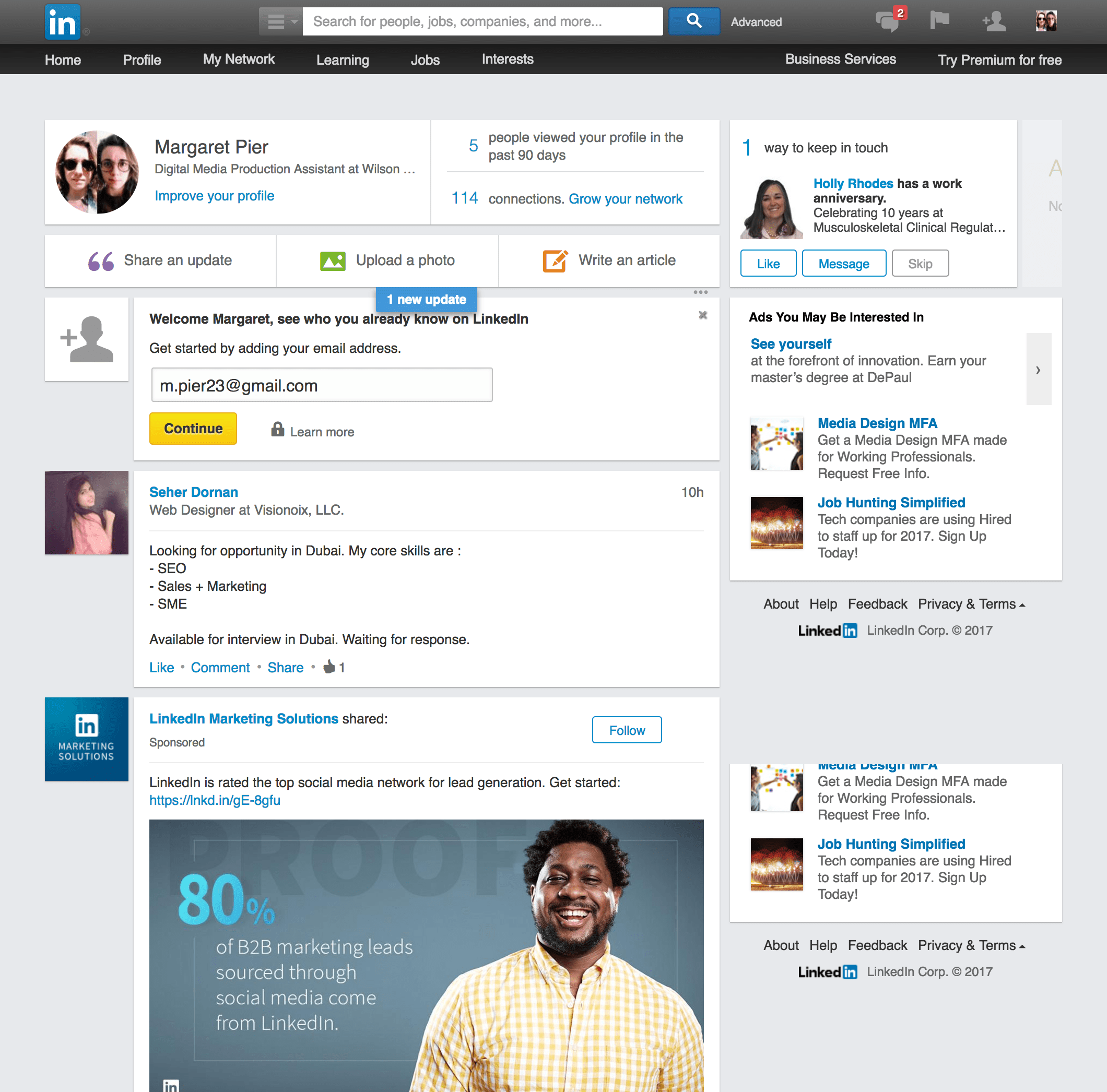The width and height of the screenshot is (1107, 1092).
Task: Go to Home in navigation bar
Action: click(x=63, y=60)
